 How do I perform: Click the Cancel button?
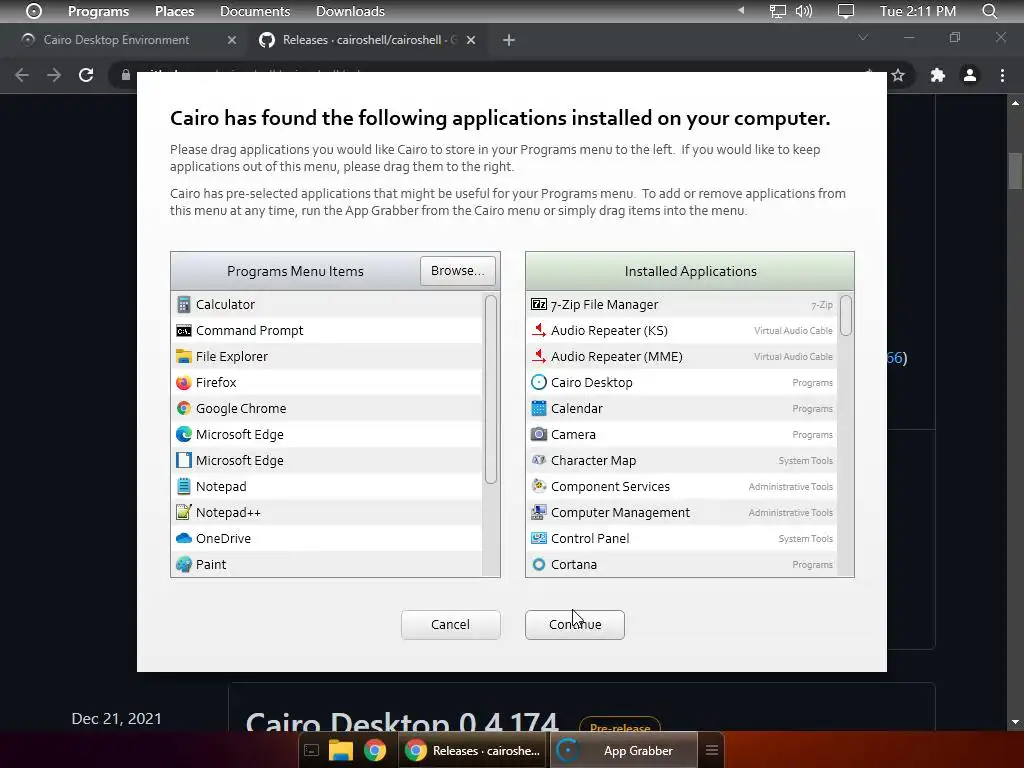[451, 624]
